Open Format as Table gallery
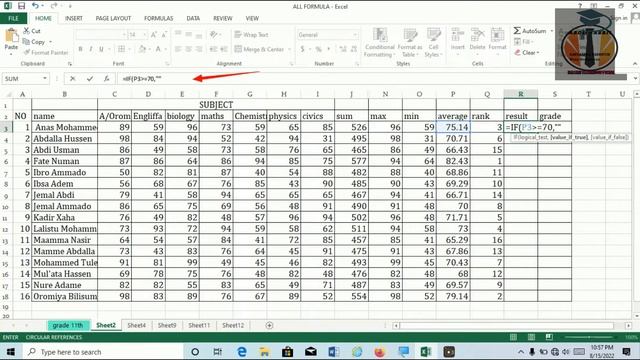 [410, 42]
